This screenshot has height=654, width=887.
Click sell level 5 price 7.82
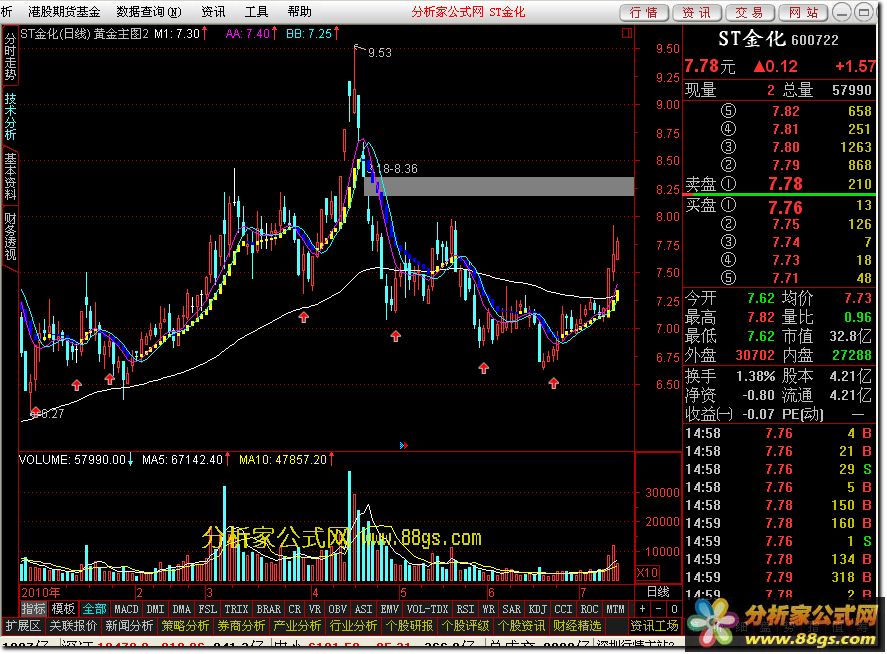tap(786, 111)
